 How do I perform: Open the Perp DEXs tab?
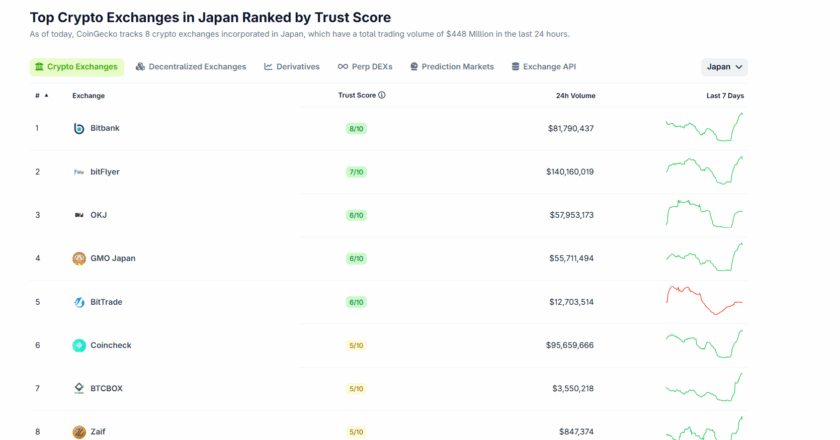[365, 67]
